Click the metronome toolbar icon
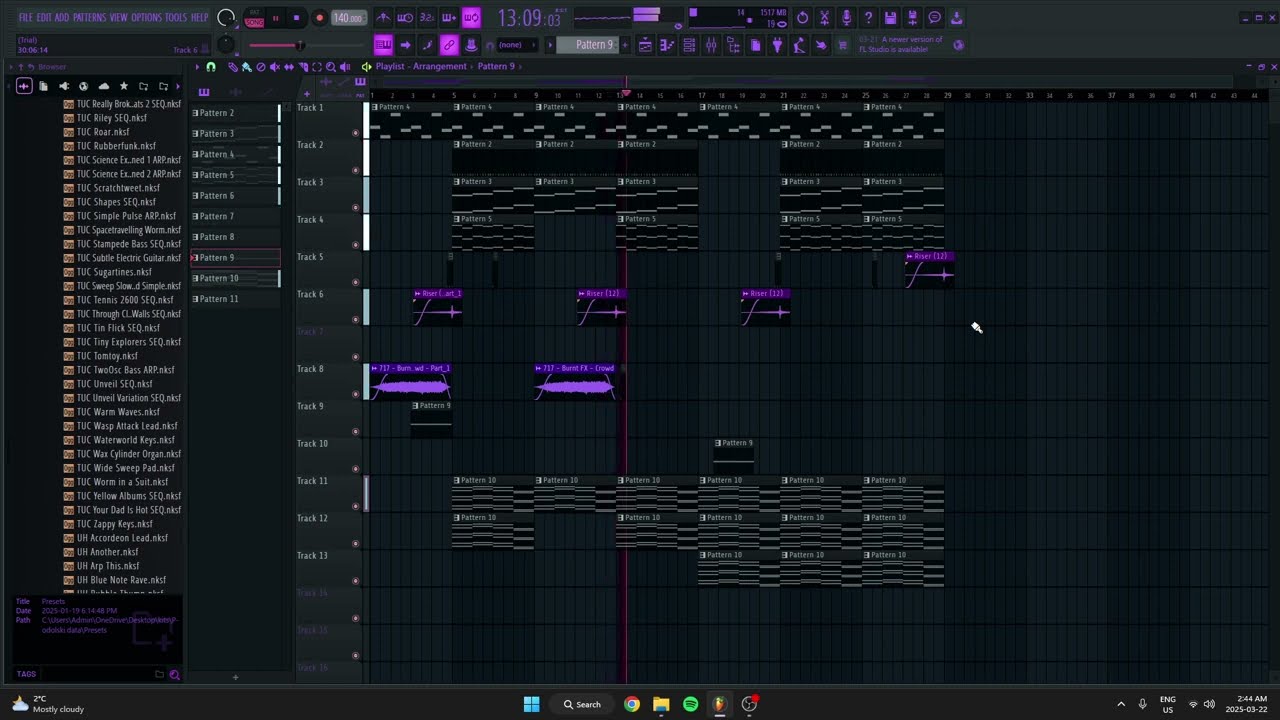 (384, 17)
